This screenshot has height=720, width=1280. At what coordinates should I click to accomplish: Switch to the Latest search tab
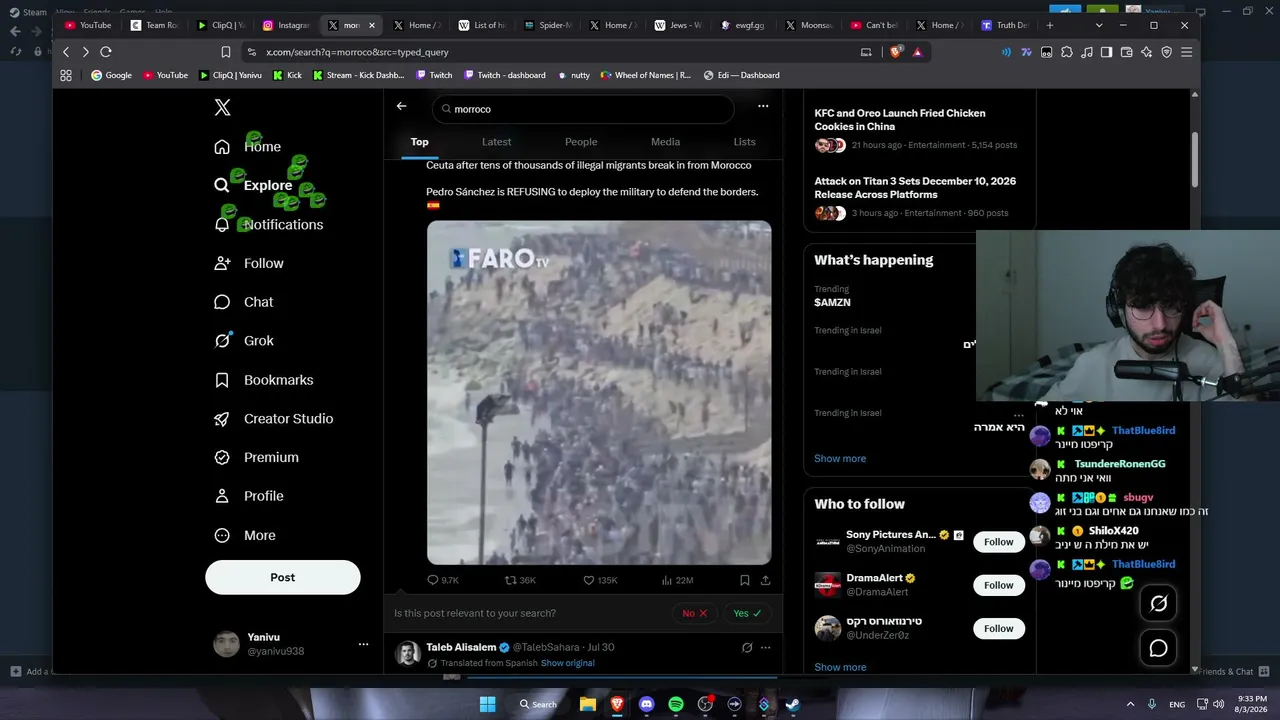click(496, 142)
